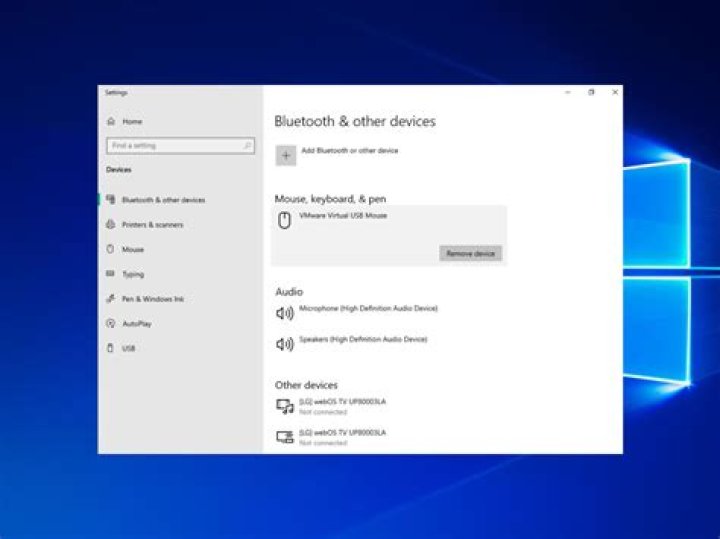
Task: Click the search magnifier icon
Action: coord(248,146)
